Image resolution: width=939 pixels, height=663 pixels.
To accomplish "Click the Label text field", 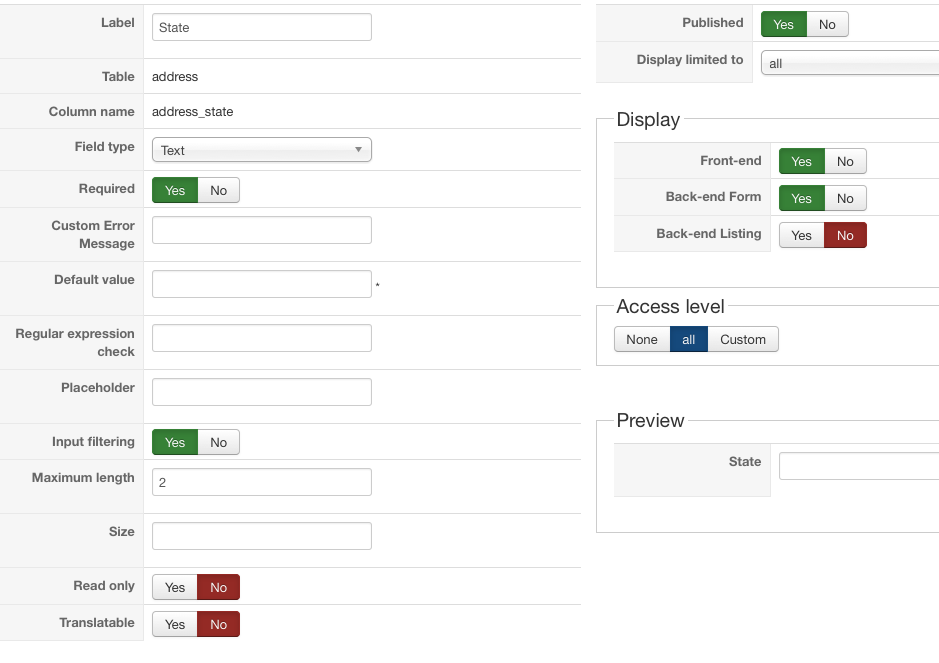I will [261, 27].
